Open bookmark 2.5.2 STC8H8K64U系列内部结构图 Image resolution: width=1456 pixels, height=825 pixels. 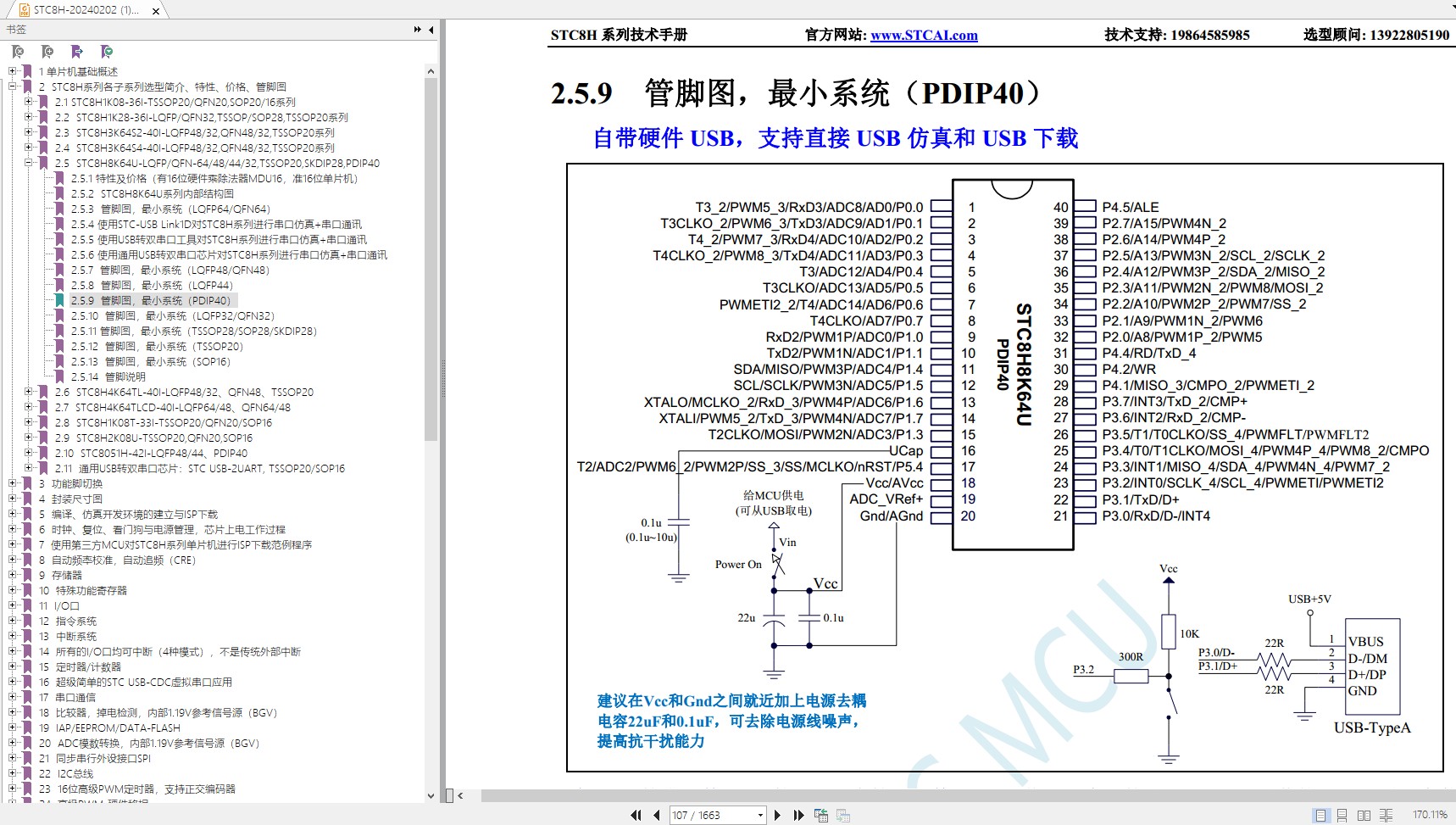click(x=152, y=193)
